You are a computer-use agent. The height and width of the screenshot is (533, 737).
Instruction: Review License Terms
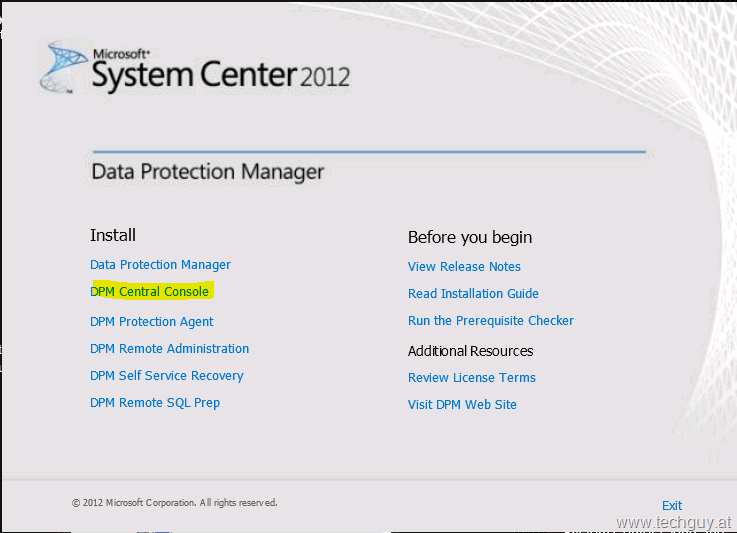tap(471, 377)
